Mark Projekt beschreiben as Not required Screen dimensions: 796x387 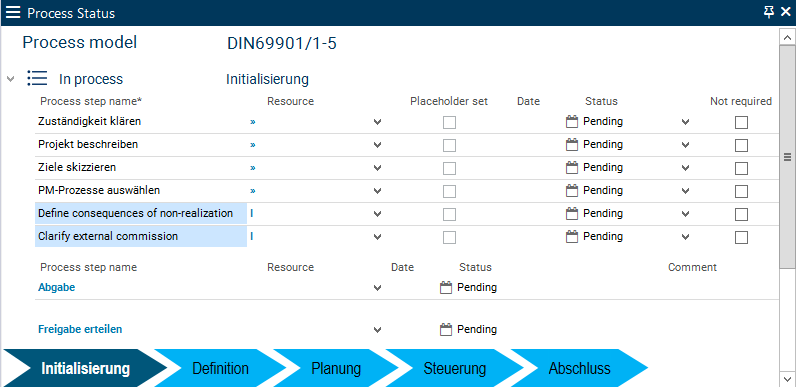click(x=742, y=145)
